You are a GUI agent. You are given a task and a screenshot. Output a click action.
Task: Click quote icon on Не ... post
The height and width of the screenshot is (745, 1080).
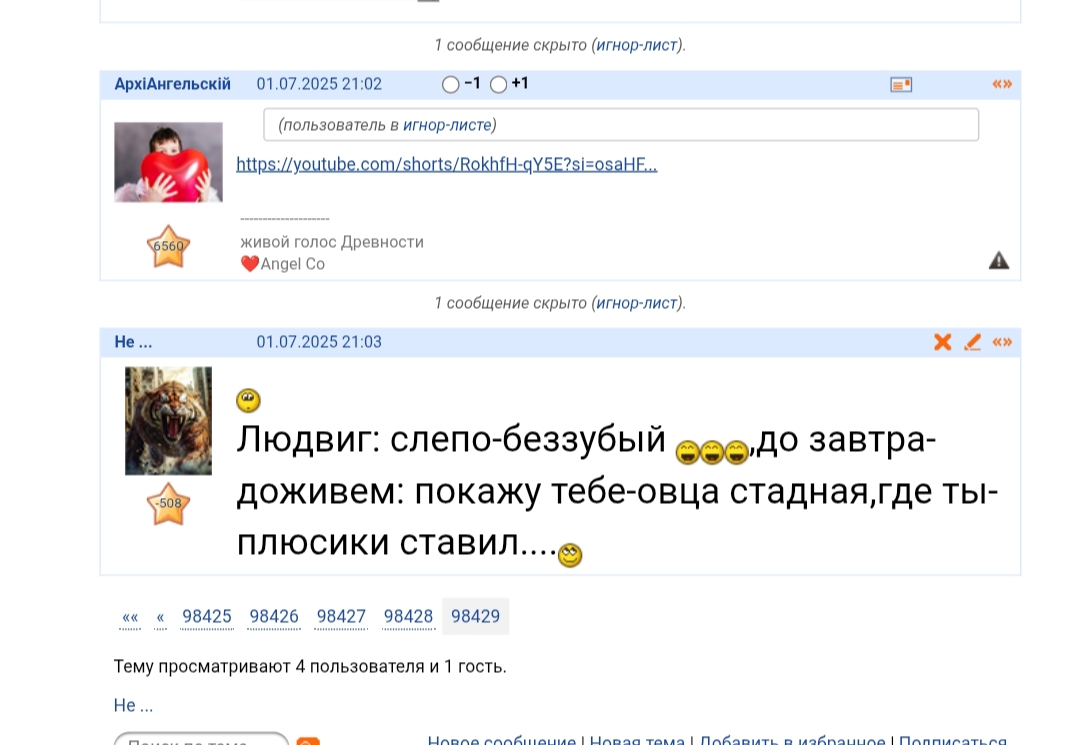[1001, 342]
